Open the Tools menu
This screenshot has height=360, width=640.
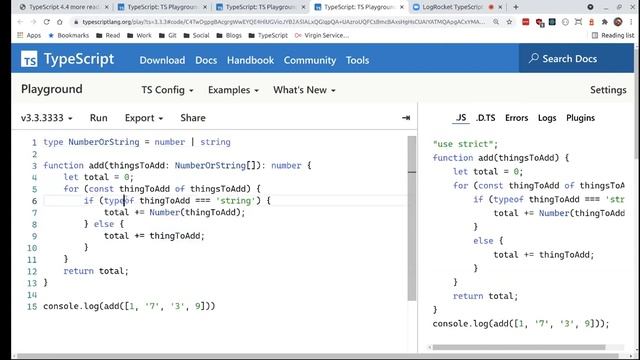[357, 60]
